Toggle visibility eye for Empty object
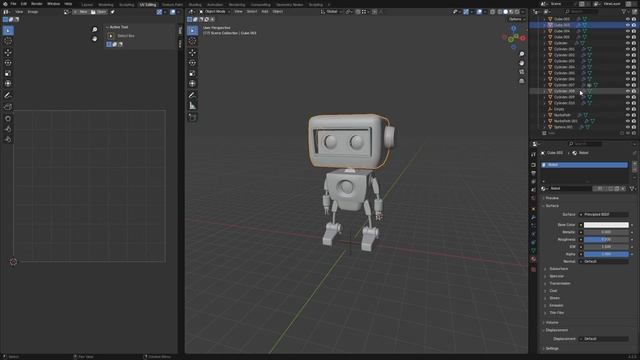640x360 pixels. [x=628, y=109]
